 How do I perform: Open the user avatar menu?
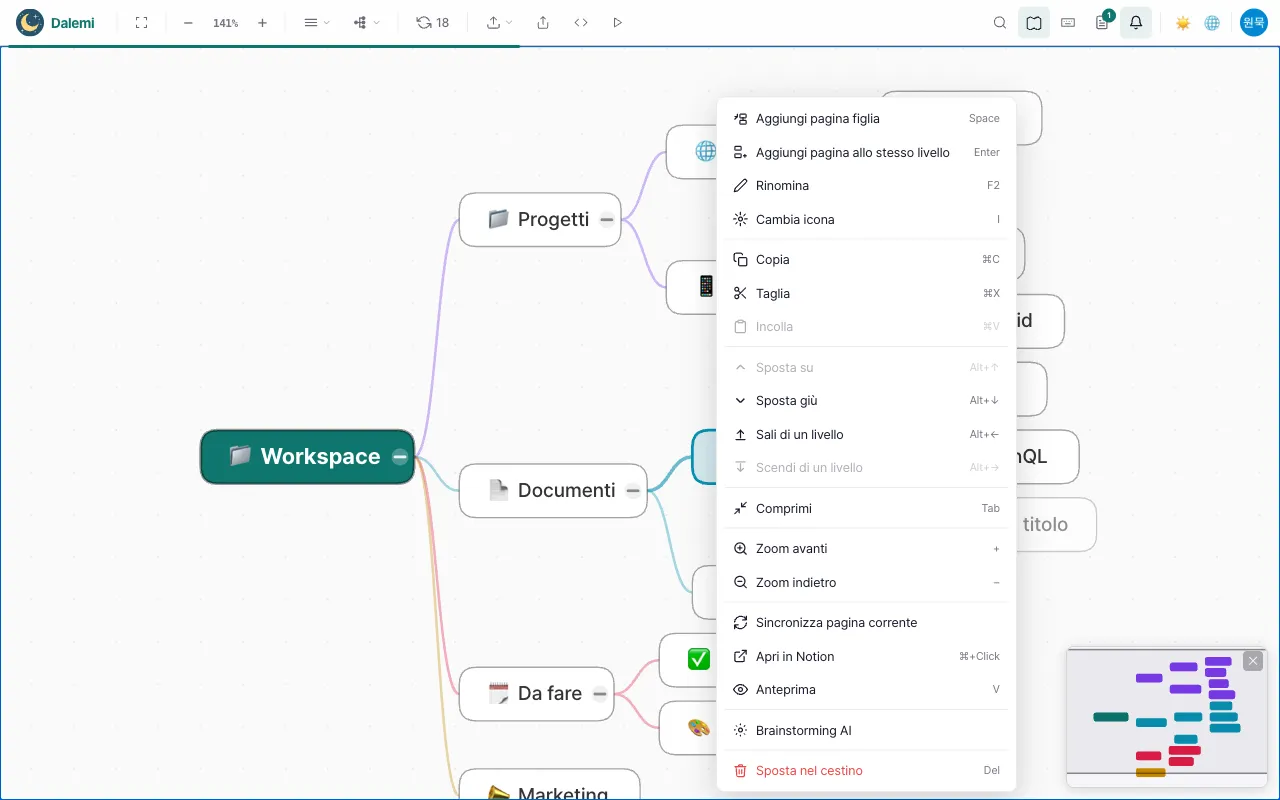(x=1254, y=22)
